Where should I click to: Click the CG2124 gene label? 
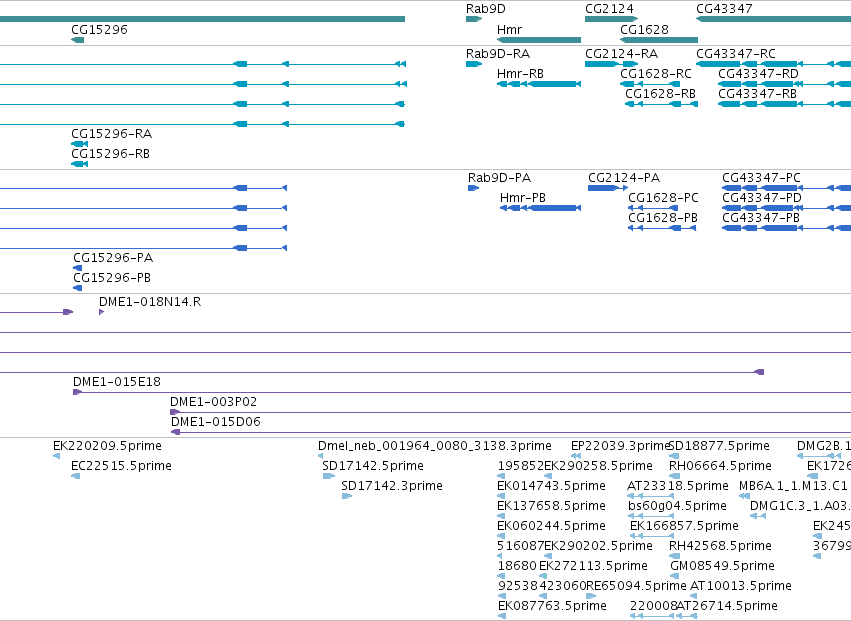coord(609,9)
